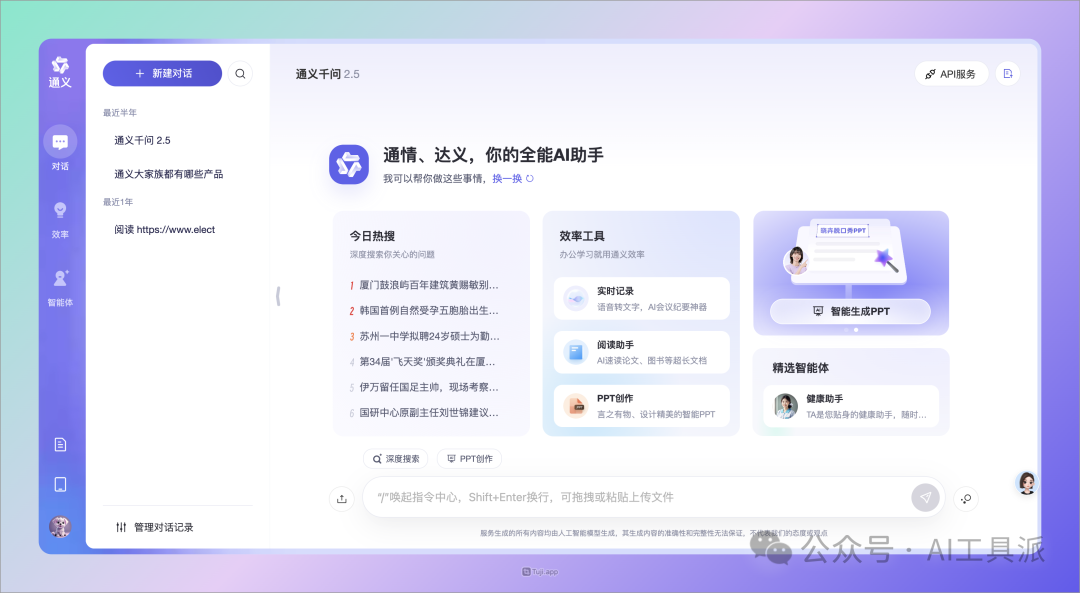Click the Tongyi logo in sidebar
Screen dimensions: 1080x593
(60, 72)
